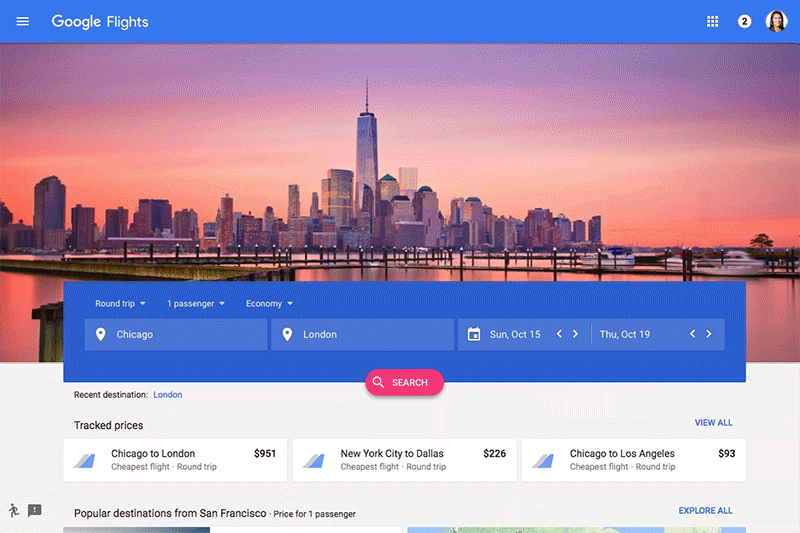
Task: Click airline icon on New York City card
Action: [x=314, y=461]
